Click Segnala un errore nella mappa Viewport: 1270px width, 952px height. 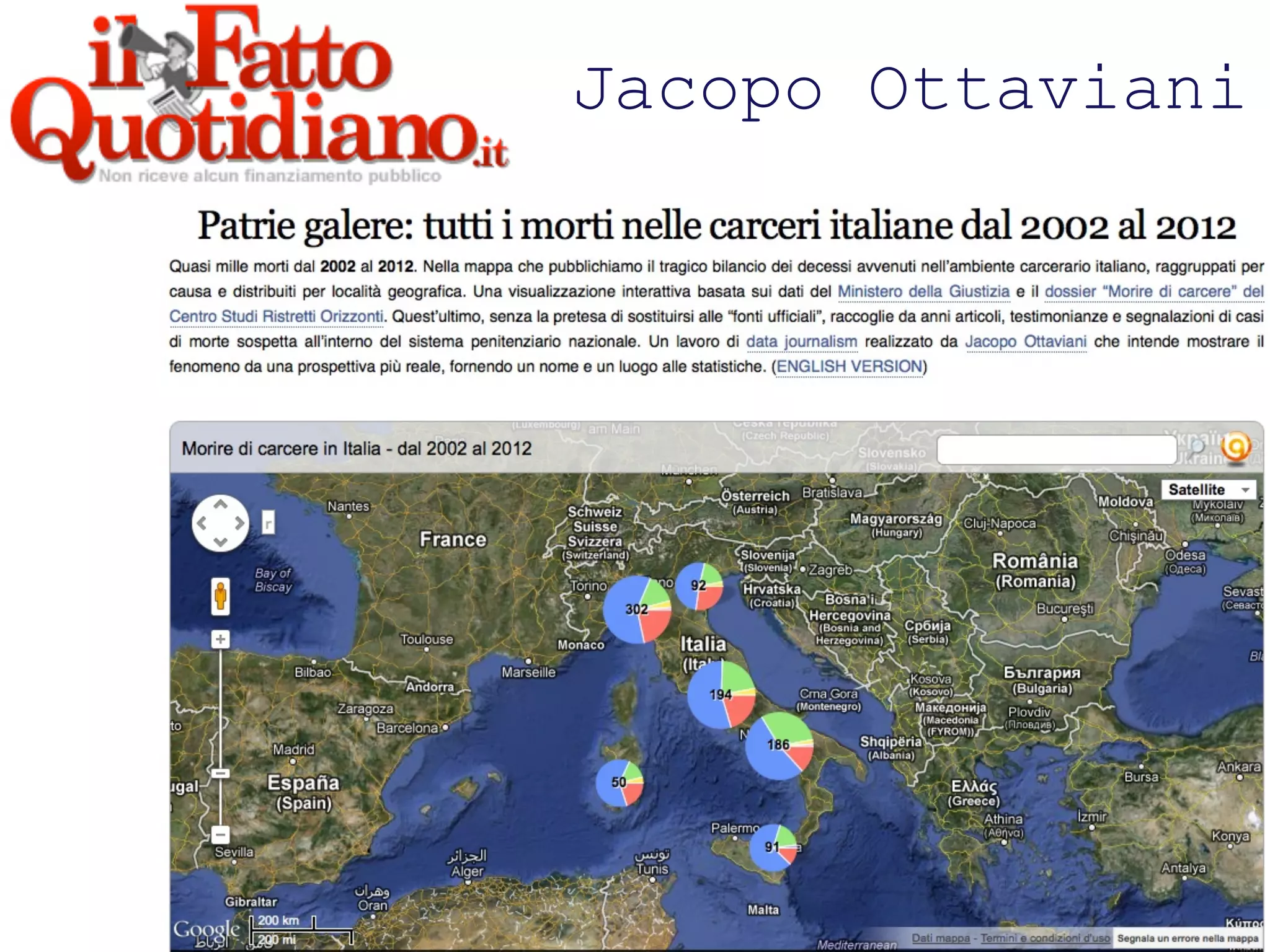[x=1188, y=938]
